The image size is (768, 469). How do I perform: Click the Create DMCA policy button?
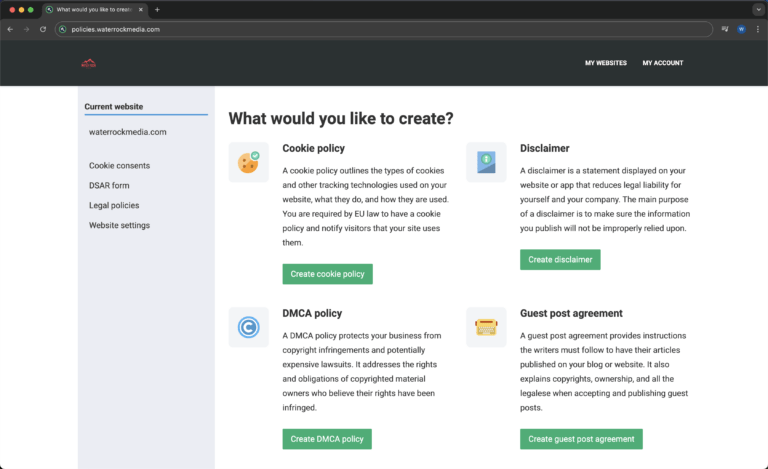[x=327, y=439]
